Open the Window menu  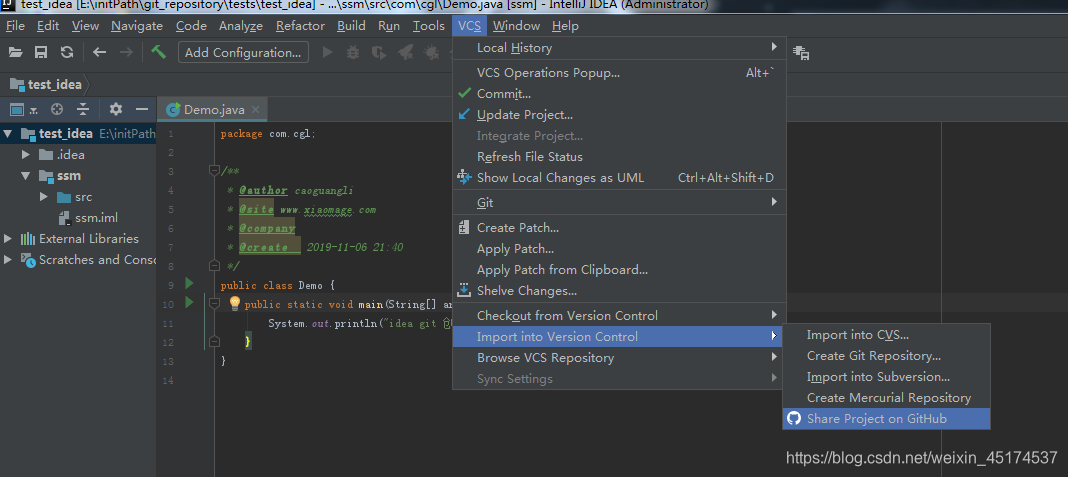[x=516, y=26]
